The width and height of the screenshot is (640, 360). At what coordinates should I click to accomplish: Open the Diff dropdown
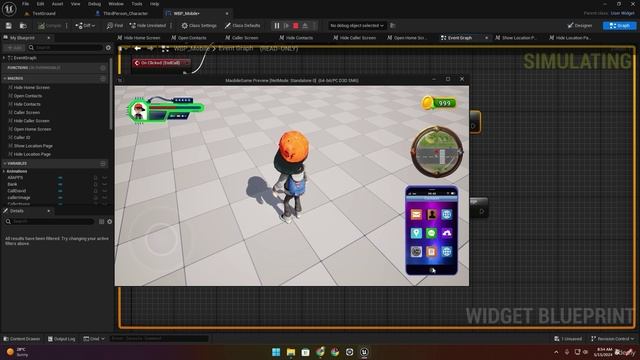tap(85, 25)
